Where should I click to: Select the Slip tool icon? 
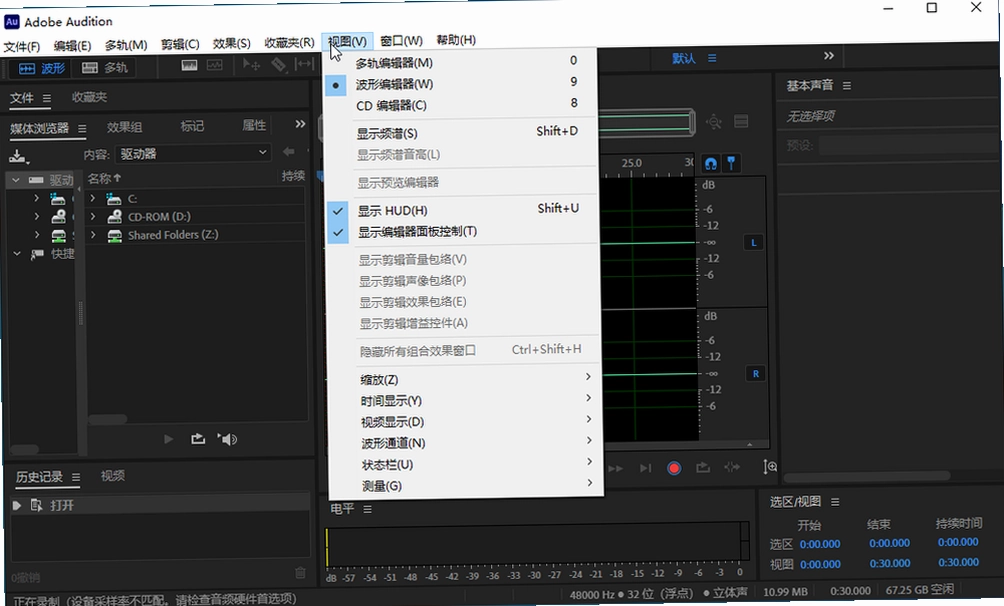tap(304, 64)
